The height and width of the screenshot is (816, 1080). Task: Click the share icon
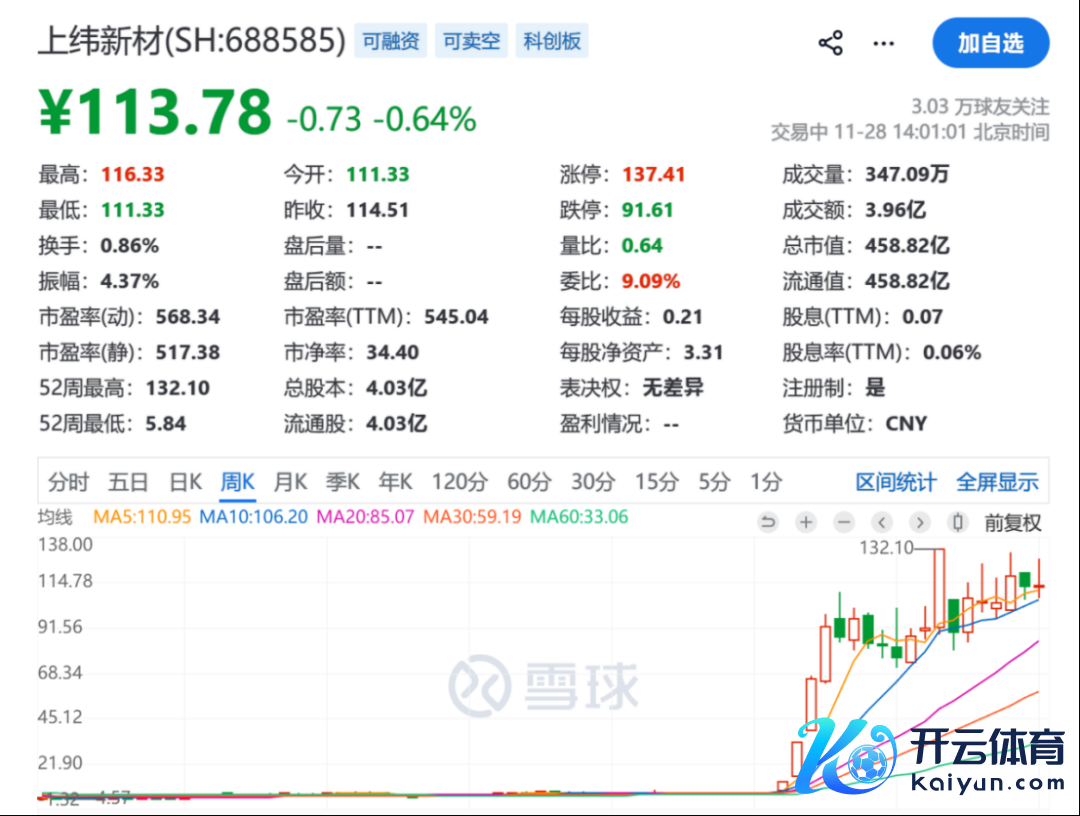[x=830, y=43]
